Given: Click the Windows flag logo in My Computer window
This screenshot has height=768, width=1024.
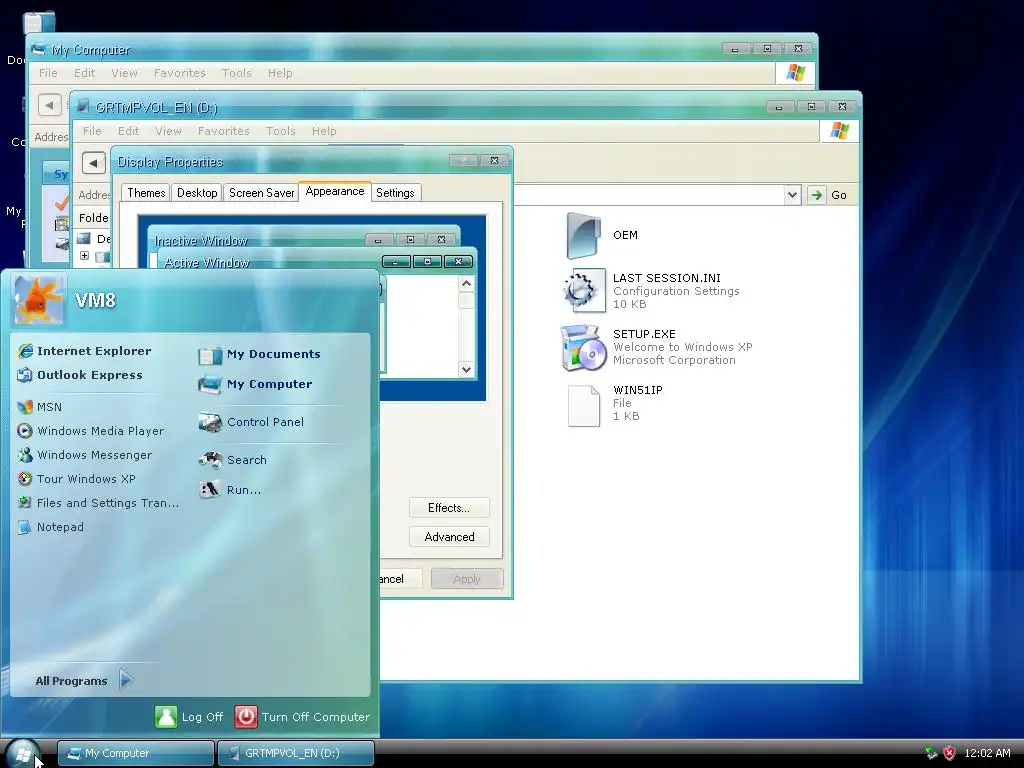Looking at the screenshot, I should (795, 73).
